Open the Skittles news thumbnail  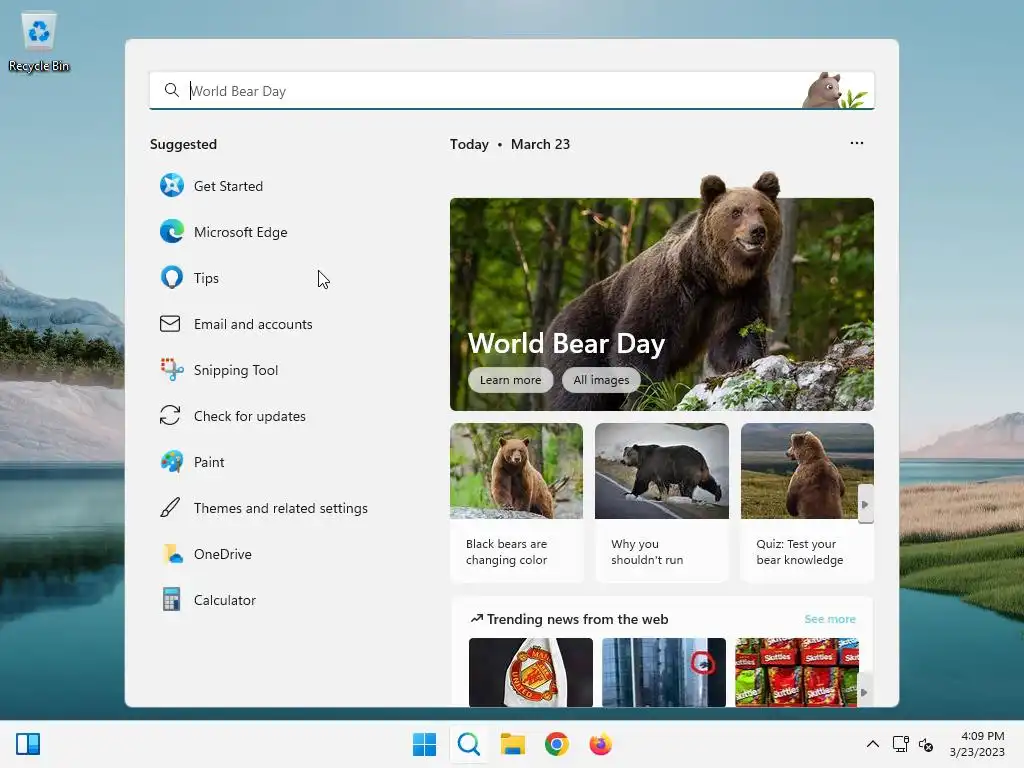tap(797, 672)
